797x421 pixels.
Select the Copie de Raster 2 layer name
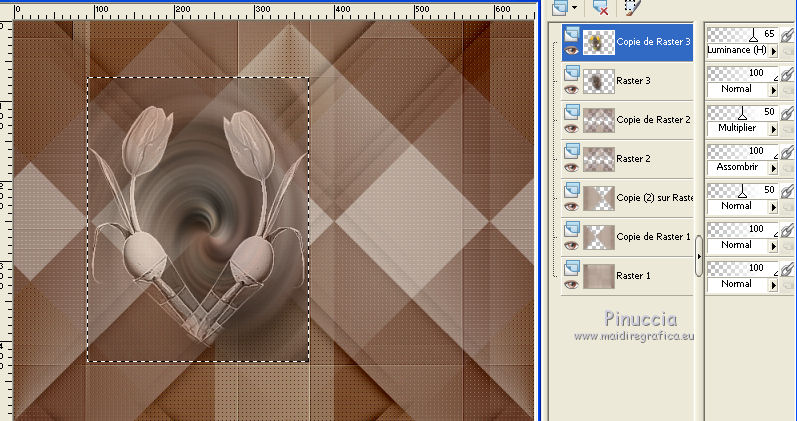[x=654, y=120]
